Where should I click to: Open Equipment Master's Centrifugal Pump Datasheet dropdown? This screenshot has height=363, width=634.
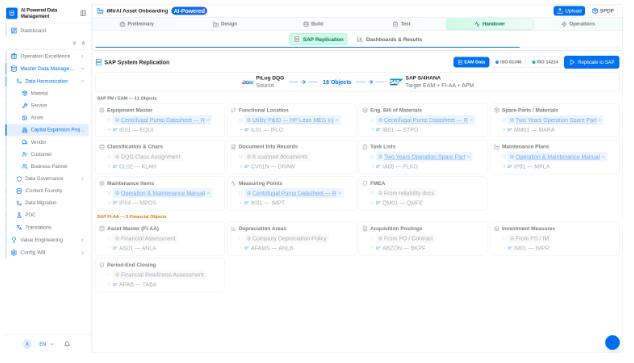click(x=163, y=120)
